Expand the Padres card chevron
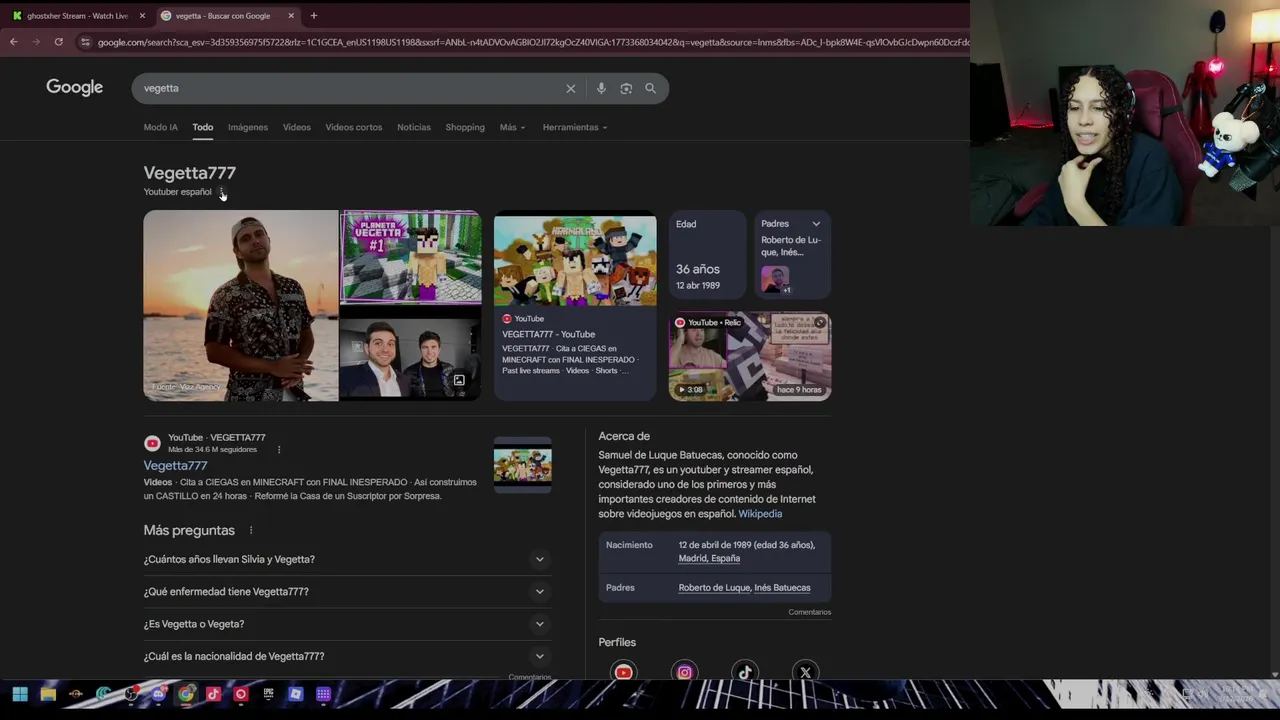 816,224
